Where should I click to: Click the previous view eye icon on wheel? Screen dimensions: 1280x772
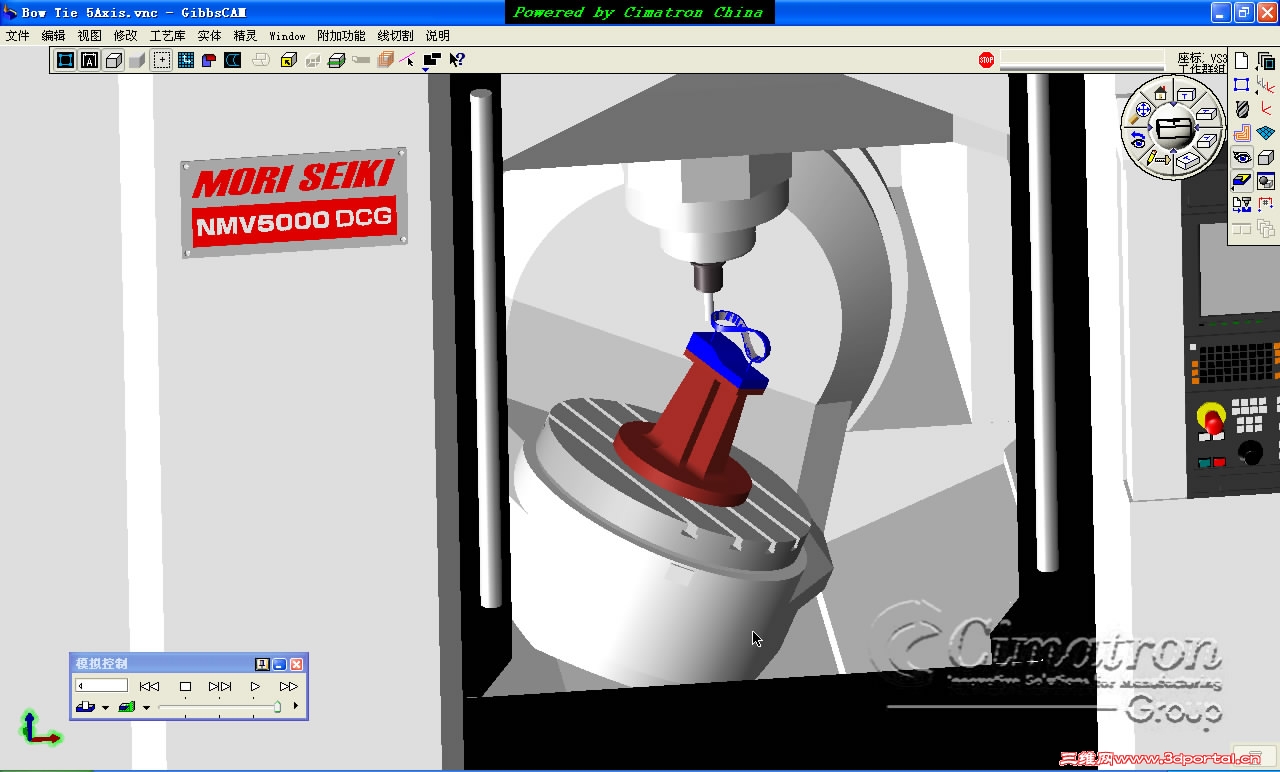(x=1138, y=140)
